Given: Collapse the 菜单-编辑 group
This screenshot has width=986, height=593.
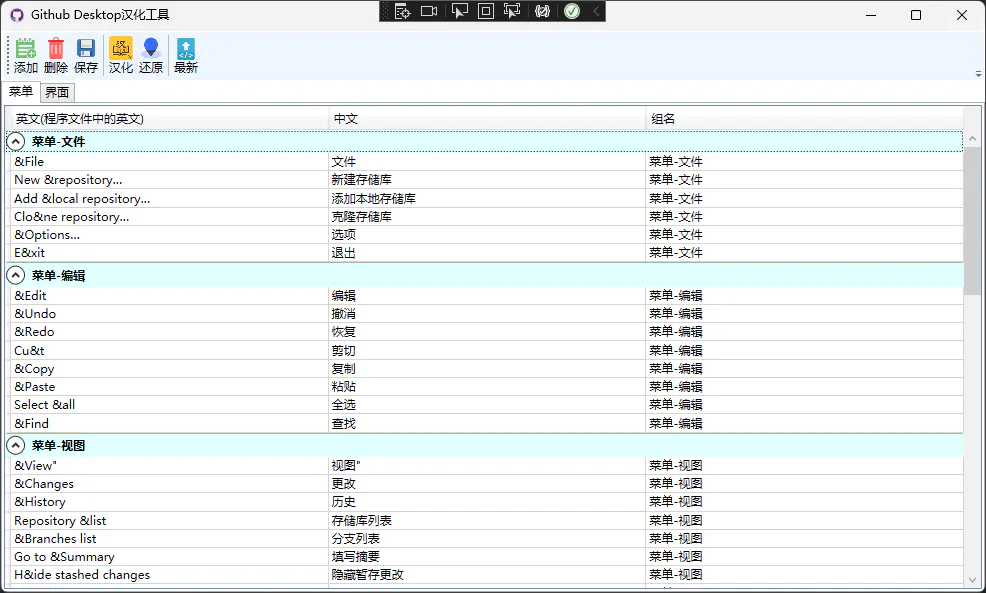Looking at the screenshot, I should pyautogui.click(x=15, y=275).
